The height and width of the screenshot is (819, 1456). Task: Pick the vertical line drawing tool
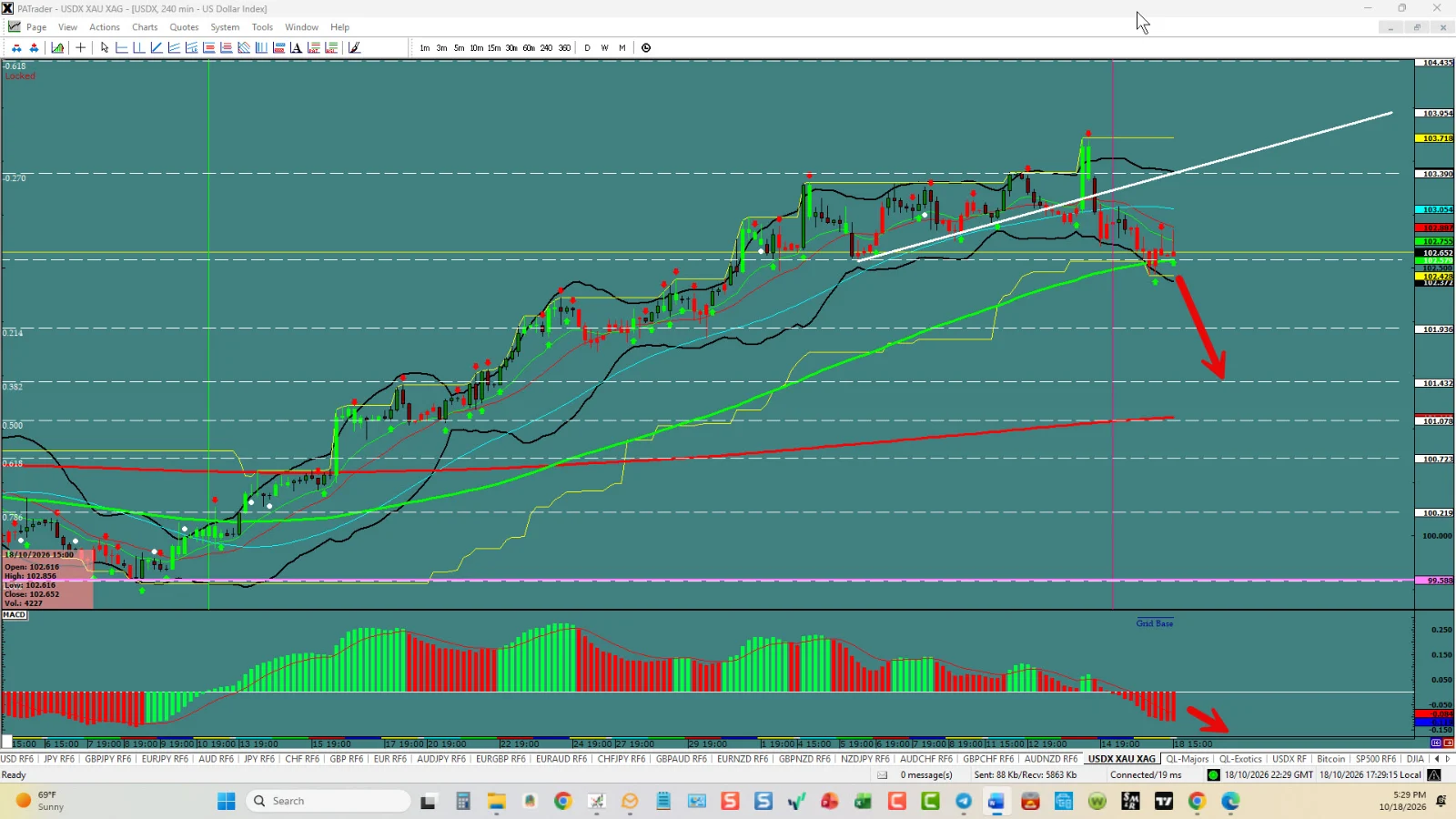pos(139,47)
